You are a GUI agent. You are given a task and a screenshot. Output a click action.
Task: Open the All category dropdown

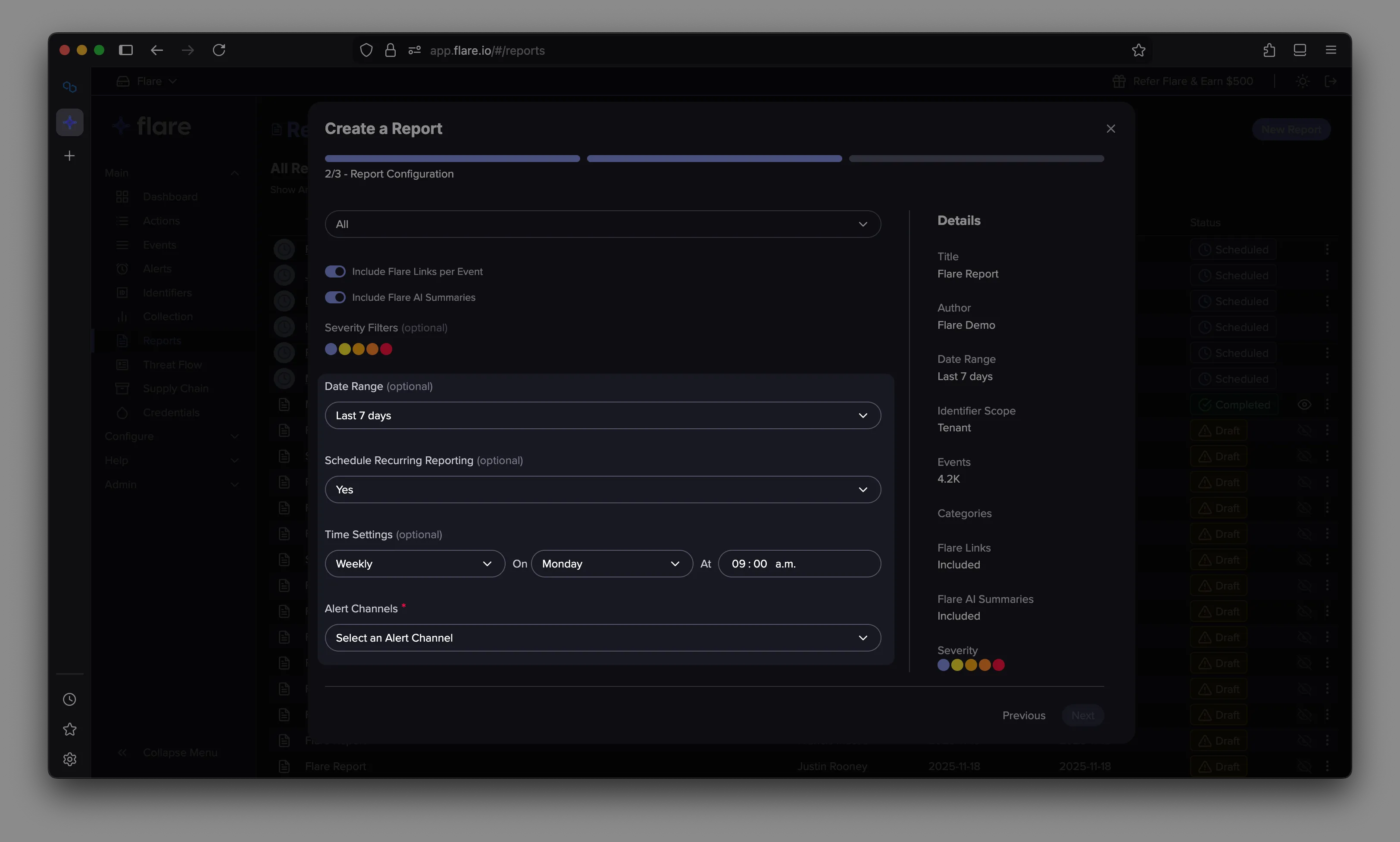pyautogui.click(x=603, y=224)
